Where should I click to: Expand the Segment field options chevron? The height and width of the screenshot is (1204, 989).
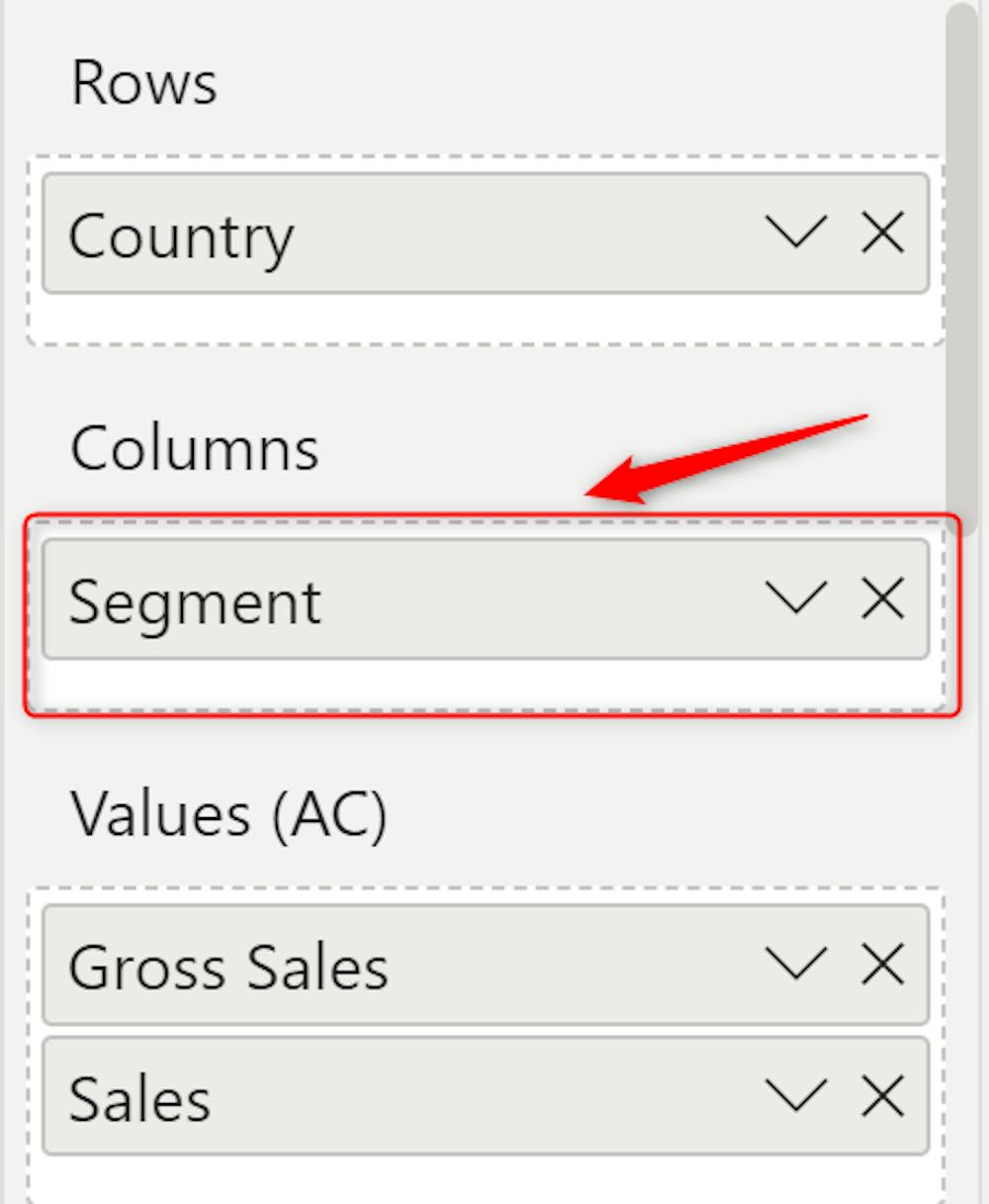(796, 599)
